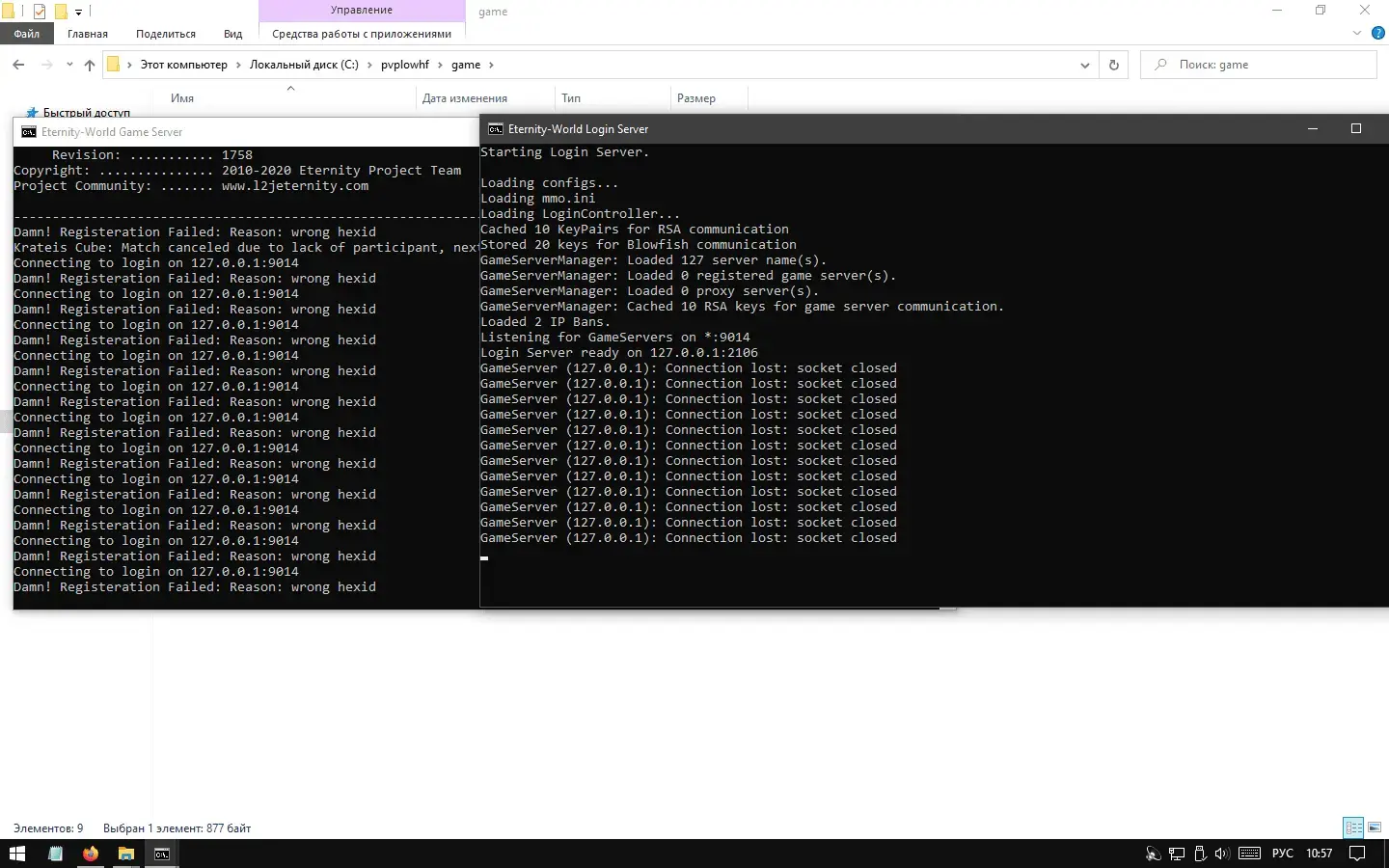This screenshot has height=868, width=1389.
Task: Switch to the Вид ribbon tab
Action: (x=233, y=34)
